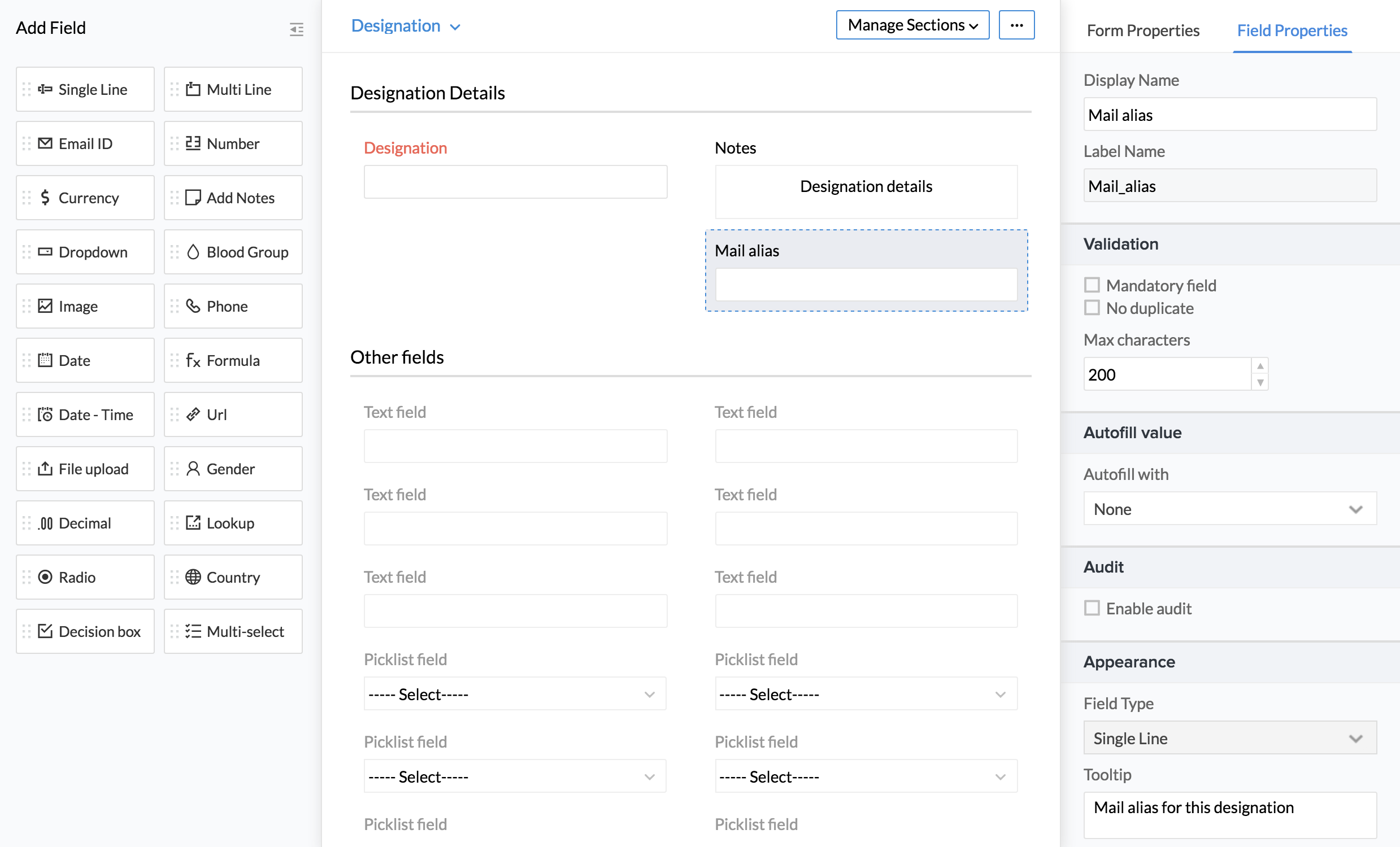Add the File upload field icon

click(45, 469)
